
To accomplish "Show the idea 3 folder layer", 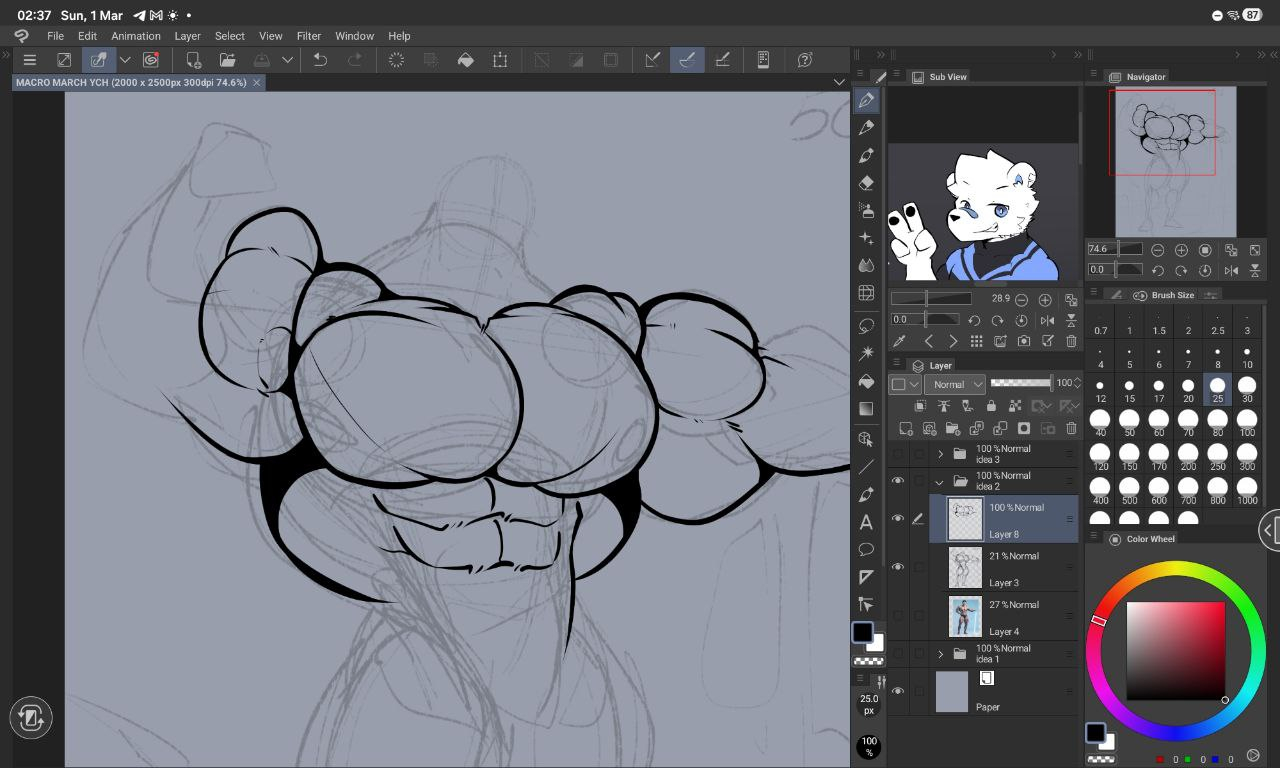I will click(897, 454).
